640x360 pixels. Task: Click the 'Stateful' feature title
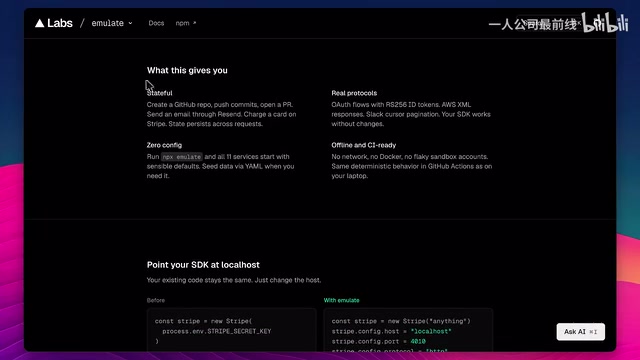pos(160,93)
